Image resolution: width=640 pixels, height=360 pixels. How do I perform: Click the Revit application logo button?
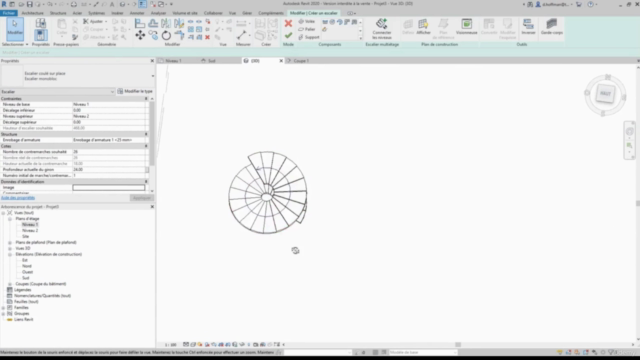coord(4,4)
